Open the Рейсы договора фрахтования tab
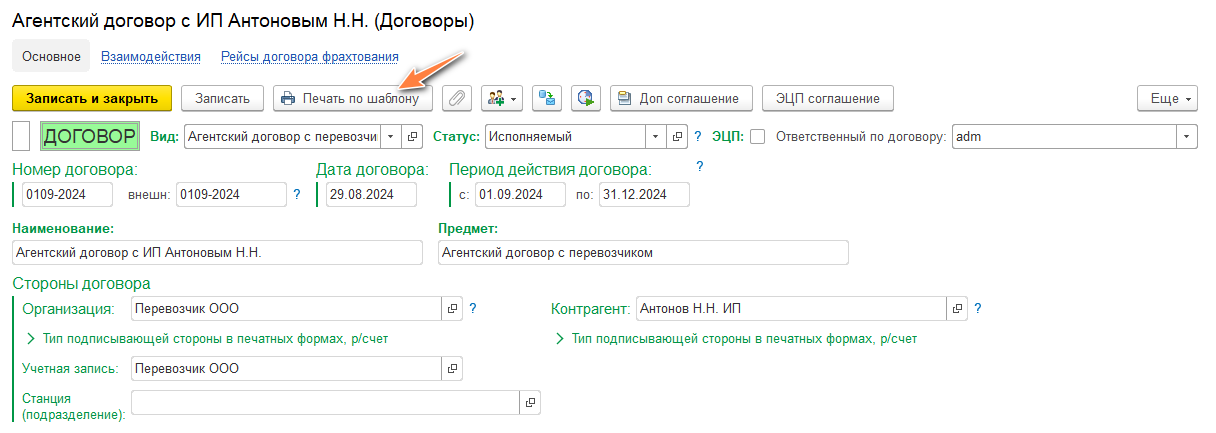The width and height of the screenshot is (1216, 433). point(310,57)
